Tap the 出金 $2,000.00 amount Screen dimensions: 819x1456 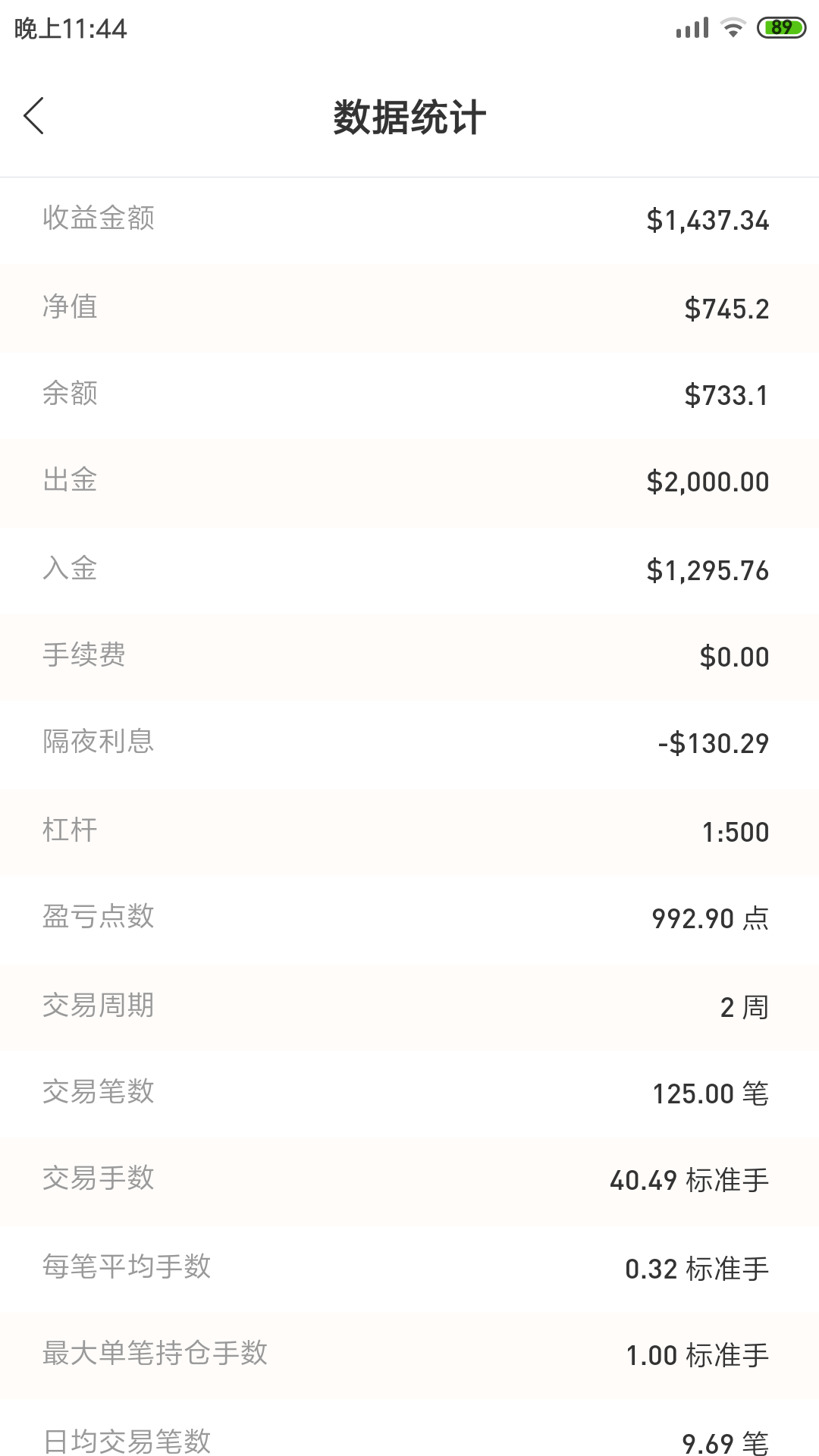tap(708, 482)
